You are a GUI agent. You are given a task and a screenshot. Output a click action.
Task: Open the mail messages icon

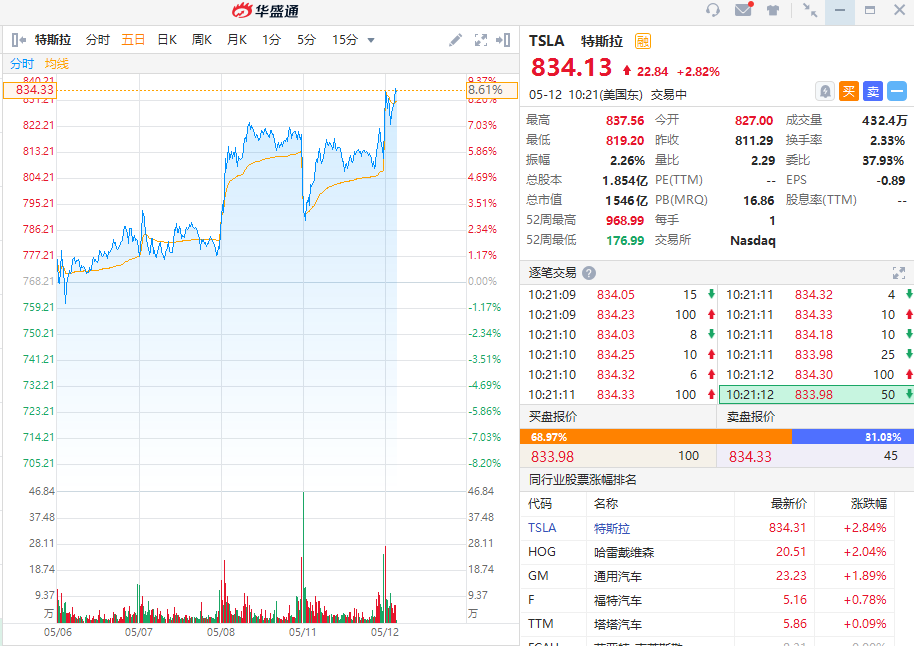point(743,9)
